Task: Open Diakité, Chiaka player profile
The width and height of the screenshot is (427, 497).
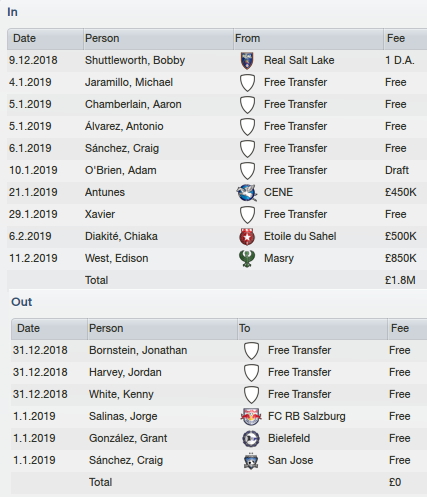Action: point(121,236)
